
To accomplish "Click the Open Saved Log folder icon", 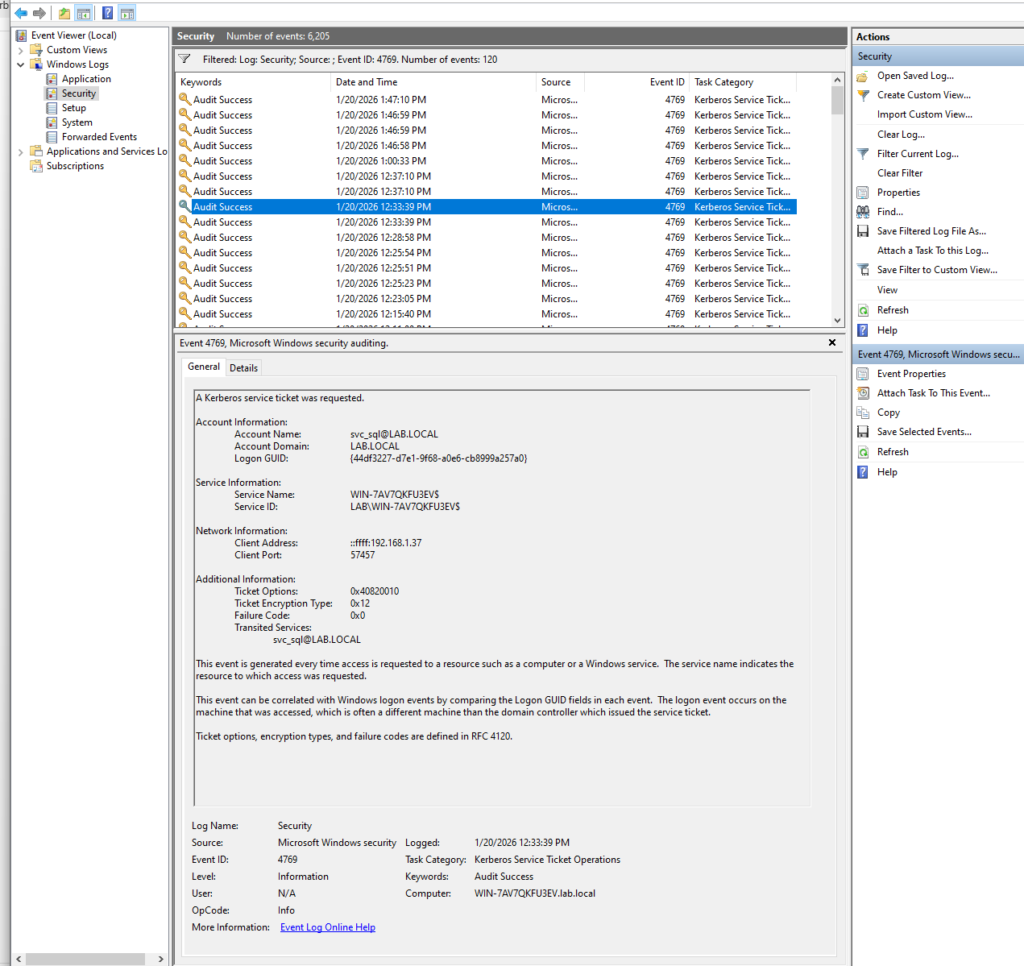I will (862, 76).
